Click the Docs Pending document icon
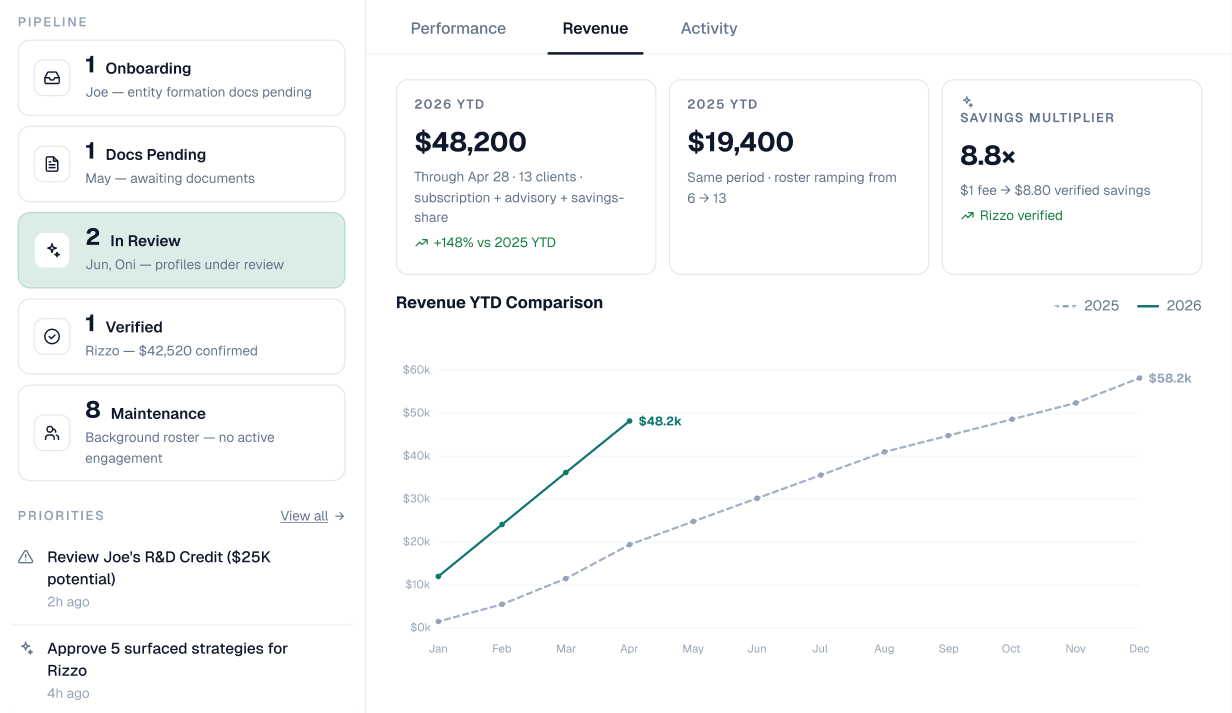 coord(52,164)
